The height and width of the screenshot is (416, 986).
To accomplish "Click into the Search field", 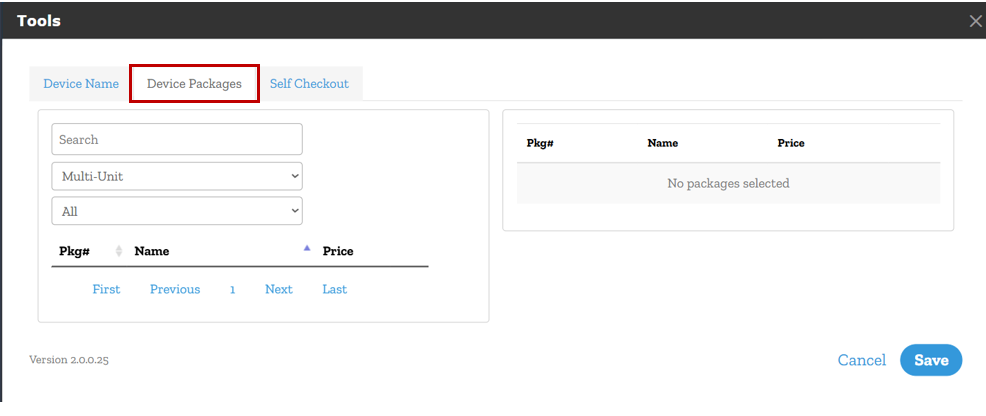I will point(177,140).
